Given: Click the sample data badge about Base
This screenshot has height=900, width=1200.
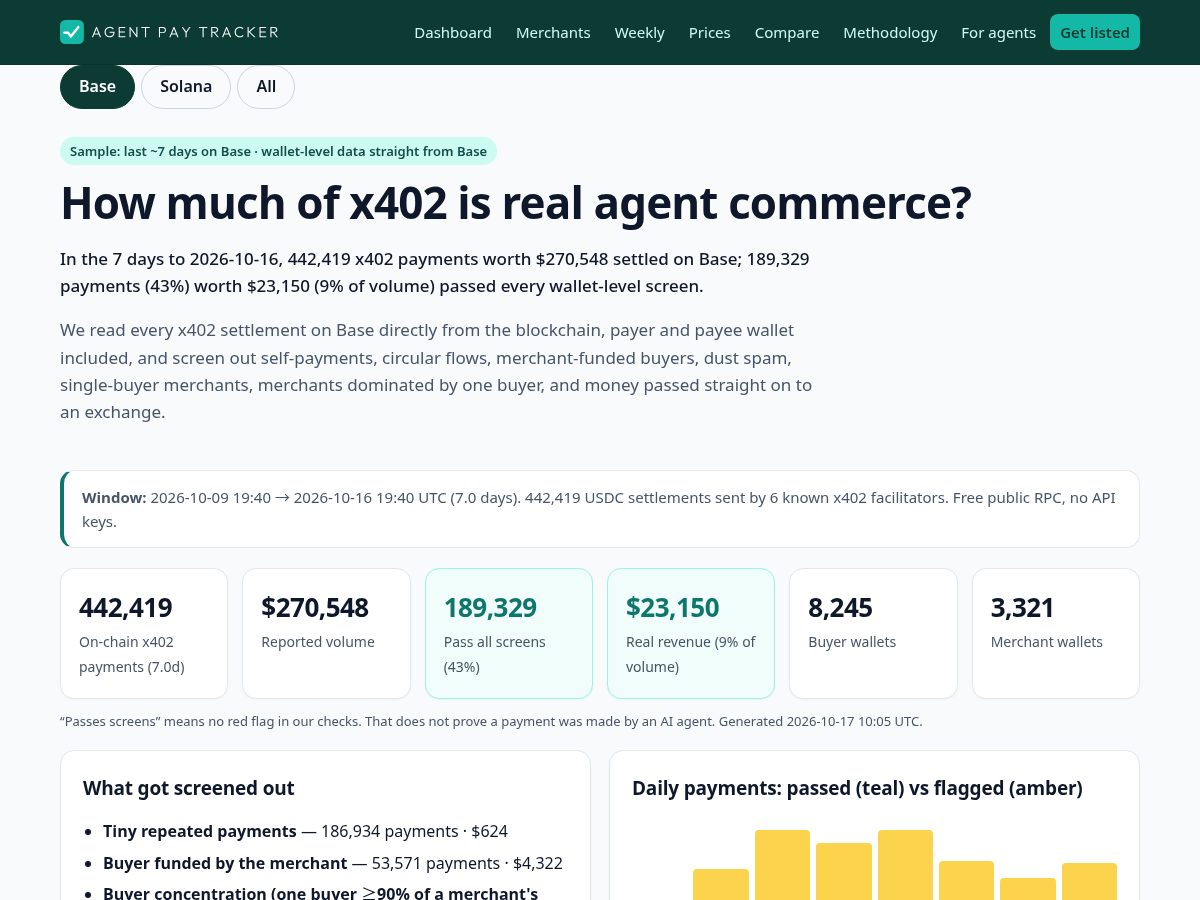Looking at the screenshot, I should (278, 151).
